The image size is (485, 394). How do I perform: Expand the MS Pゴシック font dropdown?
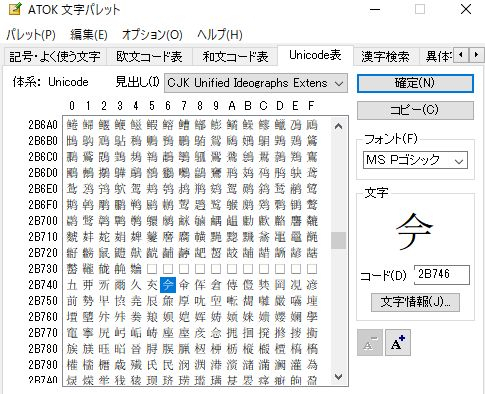click(415, 160)
